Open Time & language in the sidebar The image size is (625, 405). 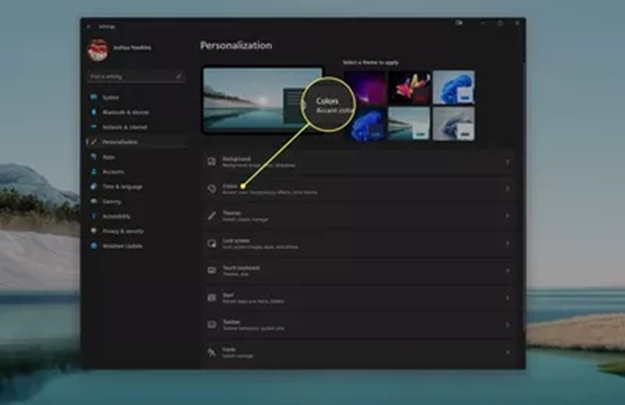122,186
